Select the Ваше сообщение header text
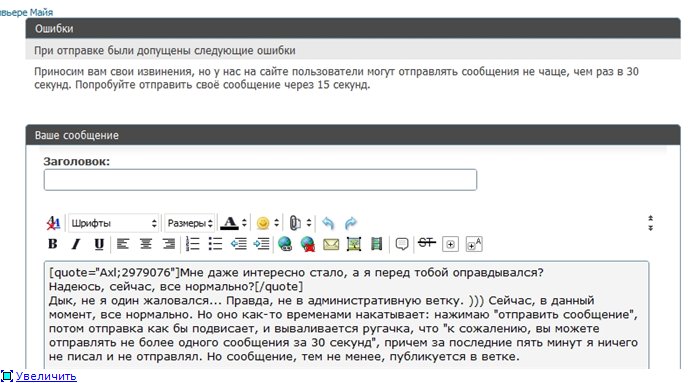Viewport: 700px width, 383px height. tap(77, 135)
